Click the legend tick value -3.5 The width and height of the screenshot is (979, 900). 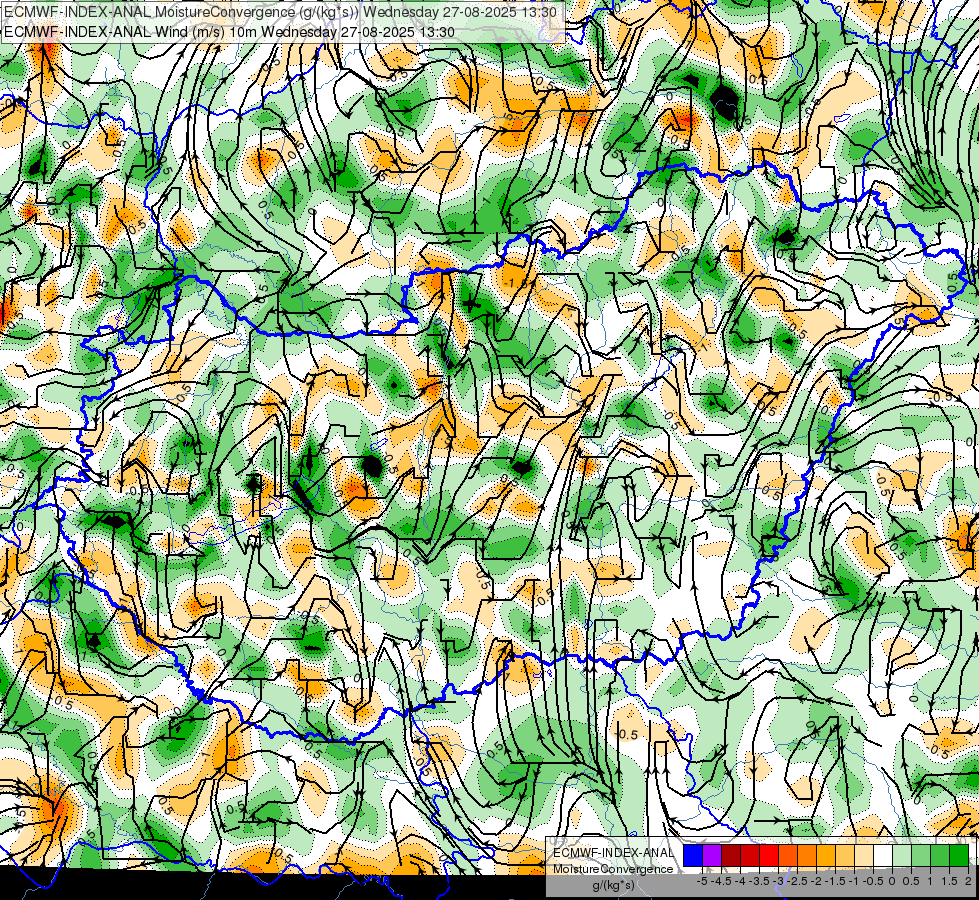(759, 881)
